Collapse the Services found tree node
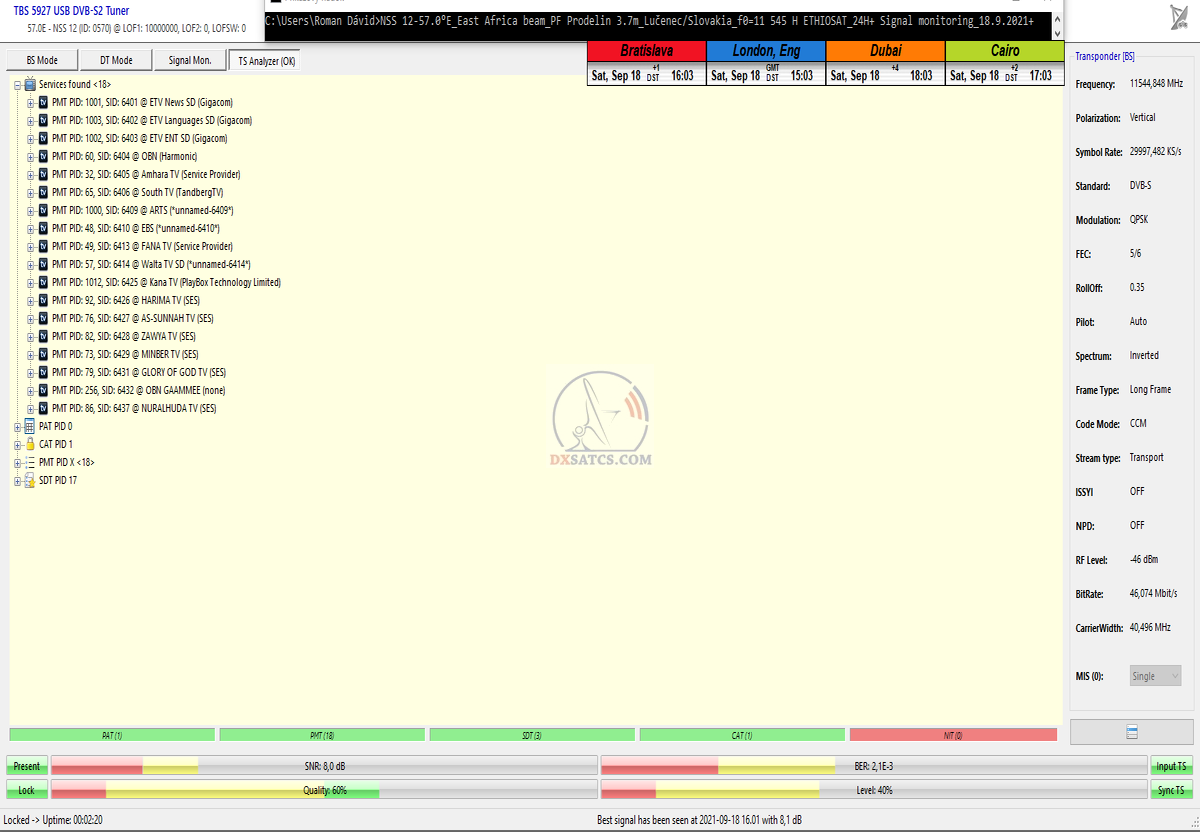 coord(17,85)
